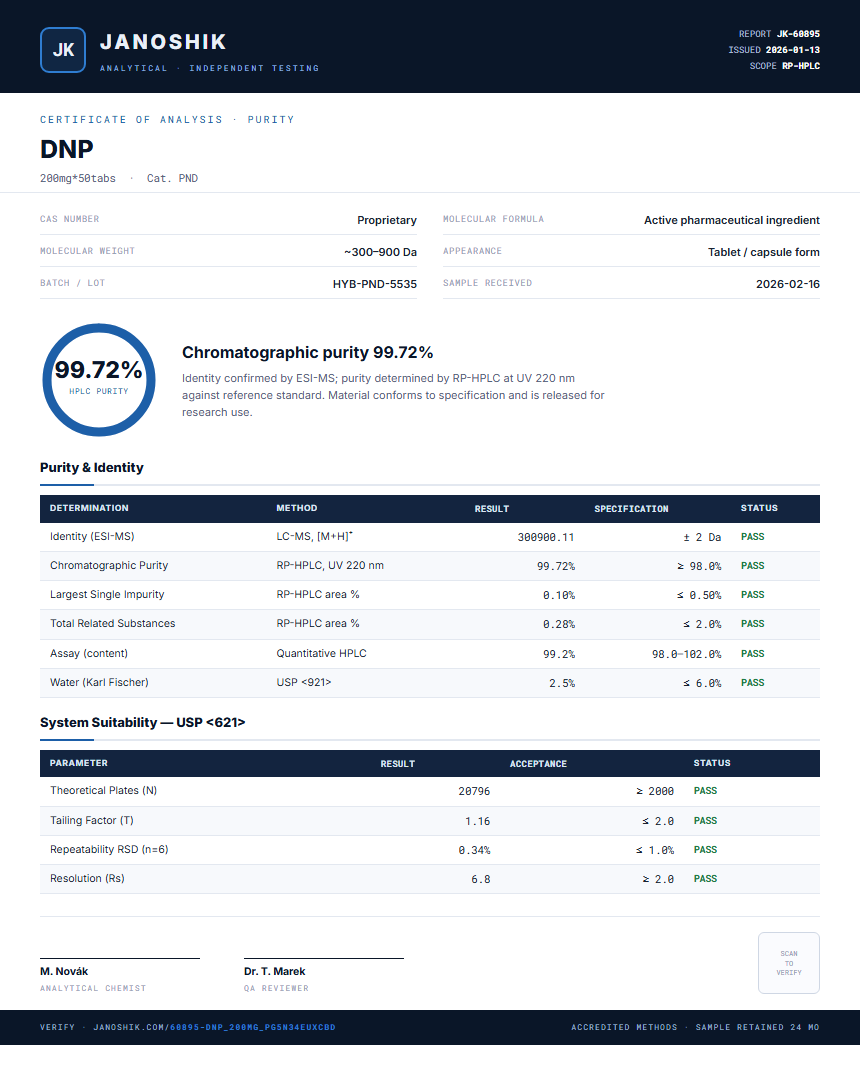Select the CAS number value Proprietary
Viewport: 860px width, 1073px height.
click(387, 220)
